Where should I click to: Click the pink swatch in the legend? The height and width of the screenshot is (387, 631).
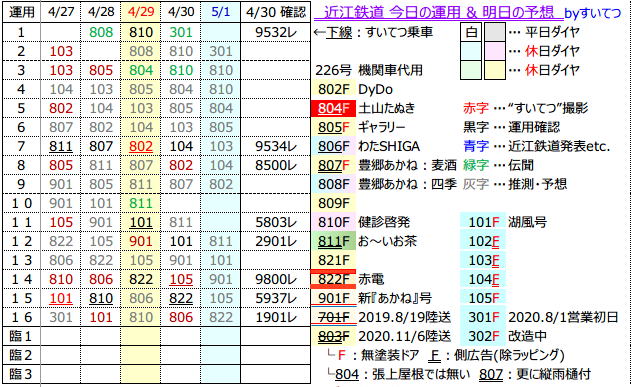[495, 51]
